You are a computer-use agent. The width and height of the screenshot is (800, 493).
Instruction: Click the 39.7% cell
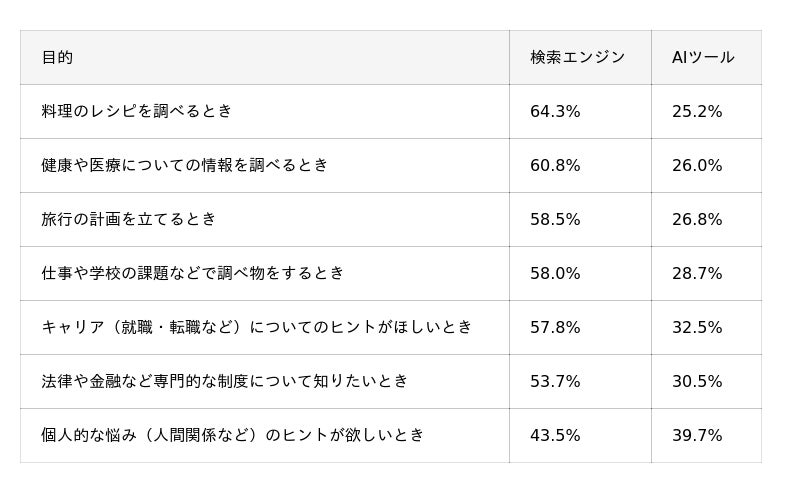697,436
